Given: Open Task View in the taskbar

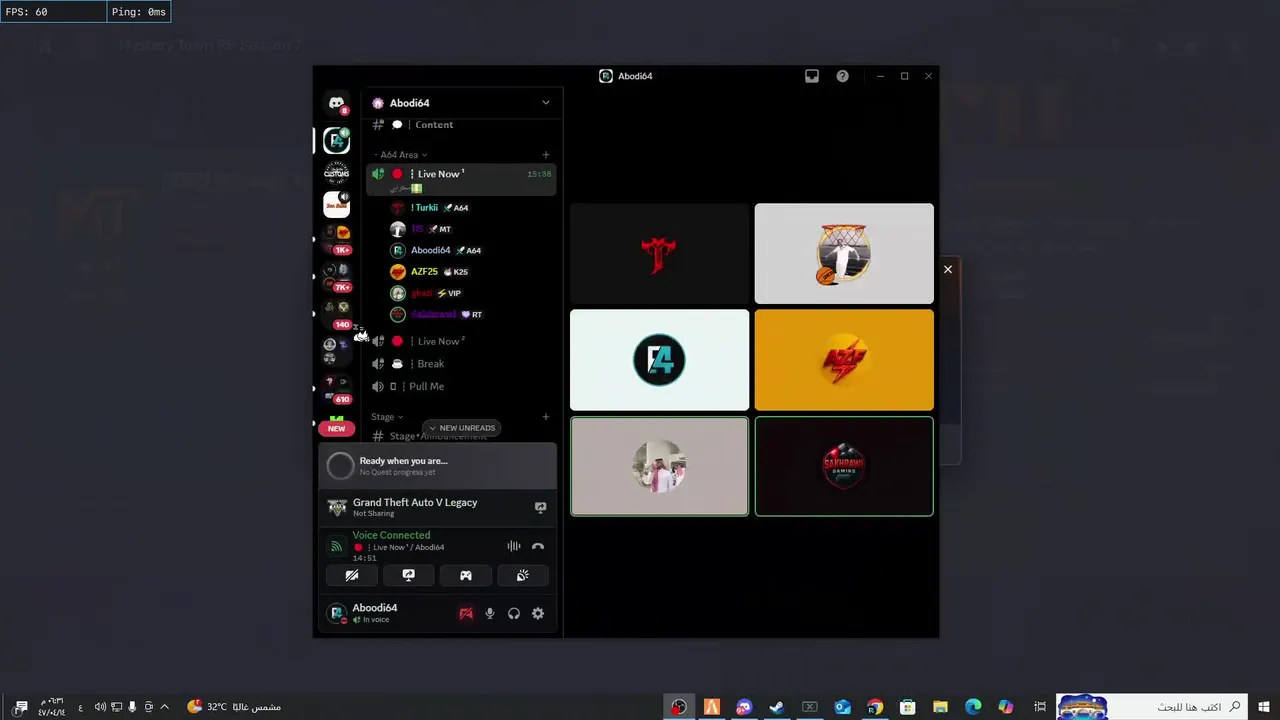Looking at the screenshot, I should (1040, 707).
